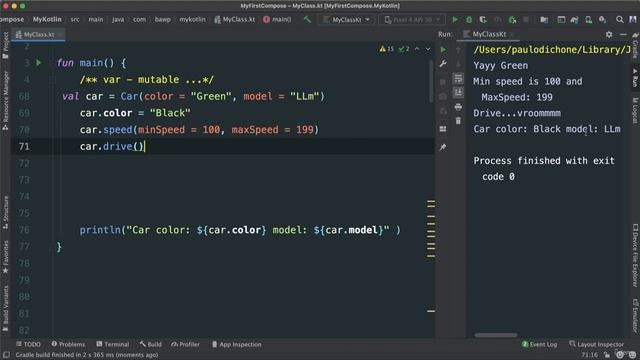Click the wrench icon in Run panel

443,64
